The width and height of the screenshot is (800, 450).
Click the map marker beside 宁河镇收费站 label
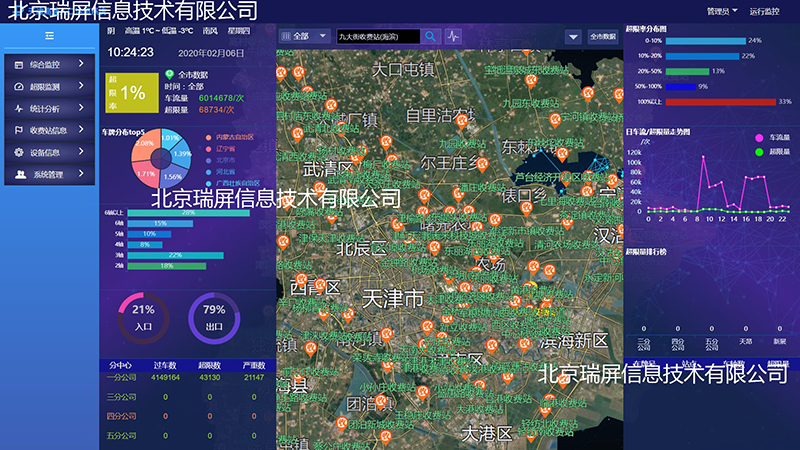coord(555,121)
